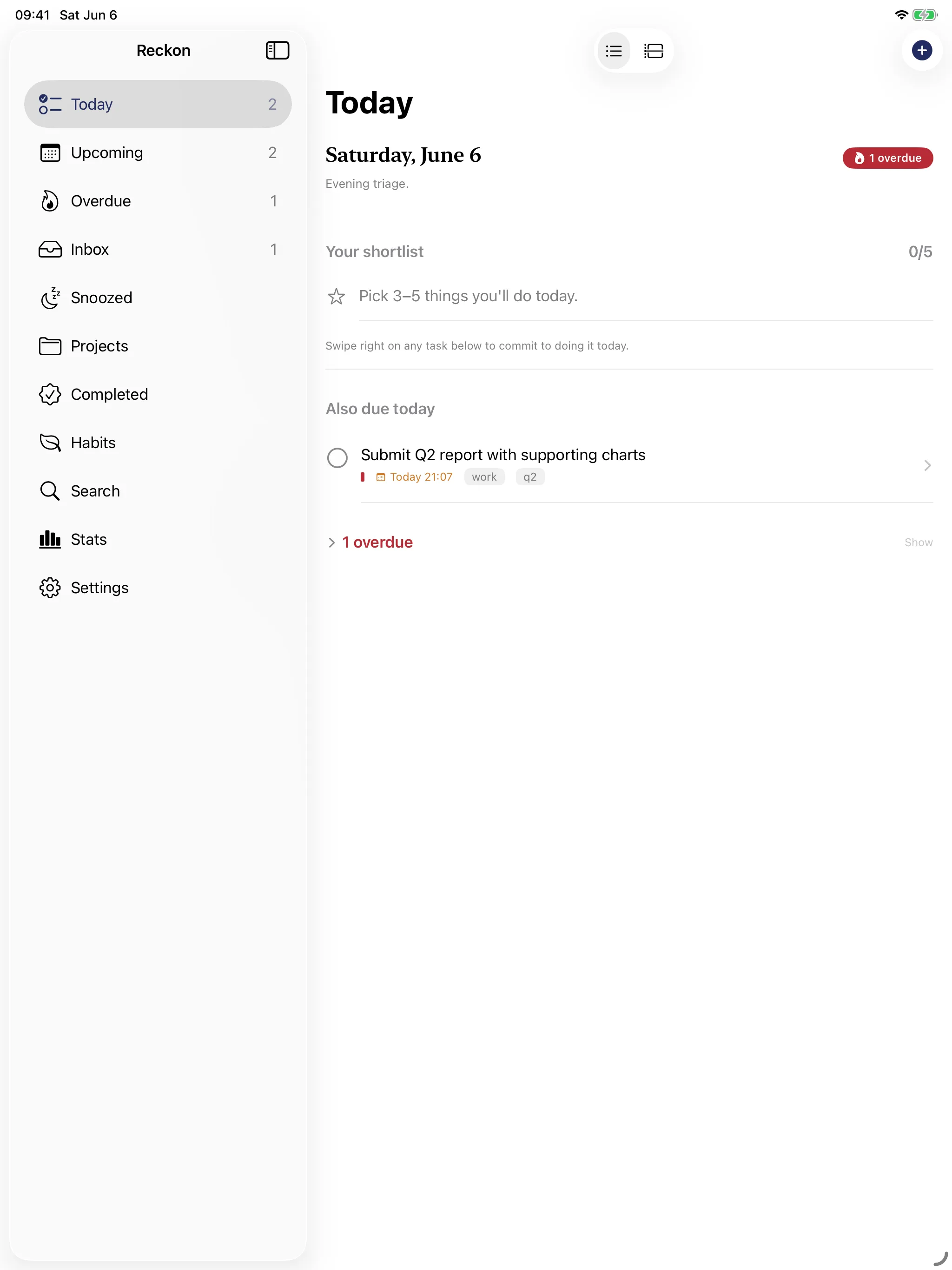
Task: Add a new task with plus button
Action: pos(922,51)
